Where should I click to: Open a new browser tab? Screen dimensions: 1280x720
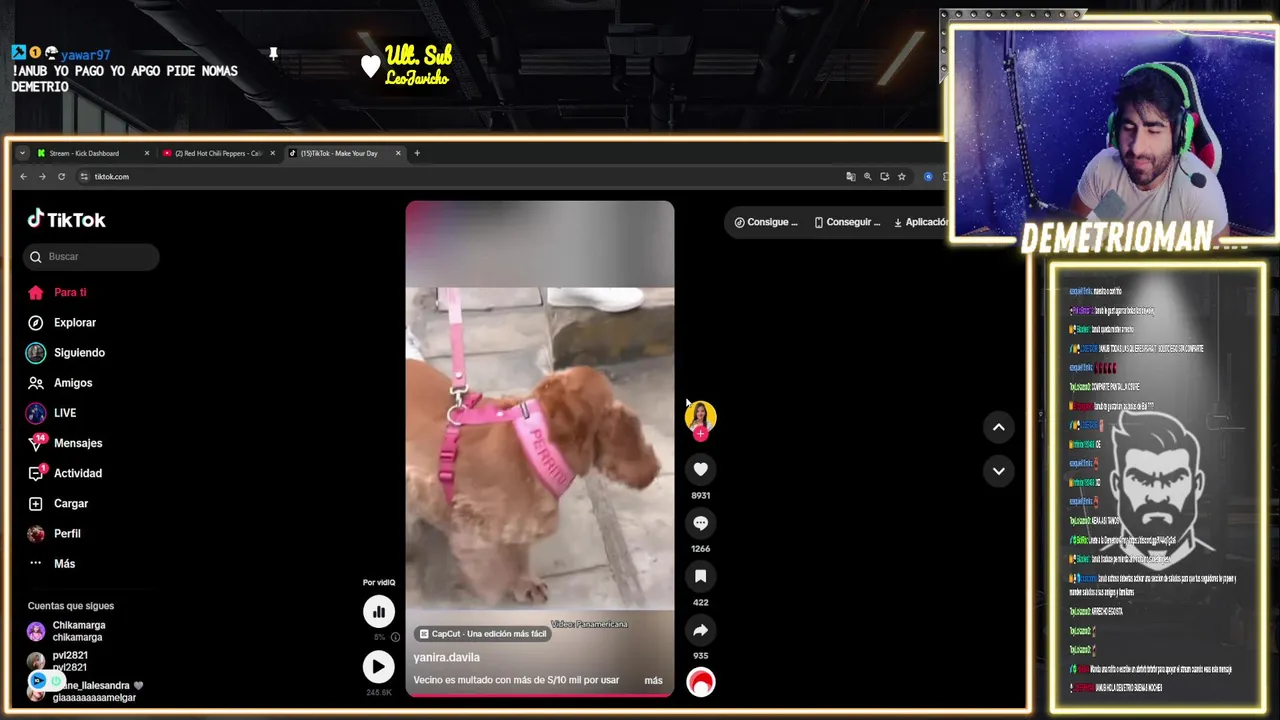click(x=417, y=153)
